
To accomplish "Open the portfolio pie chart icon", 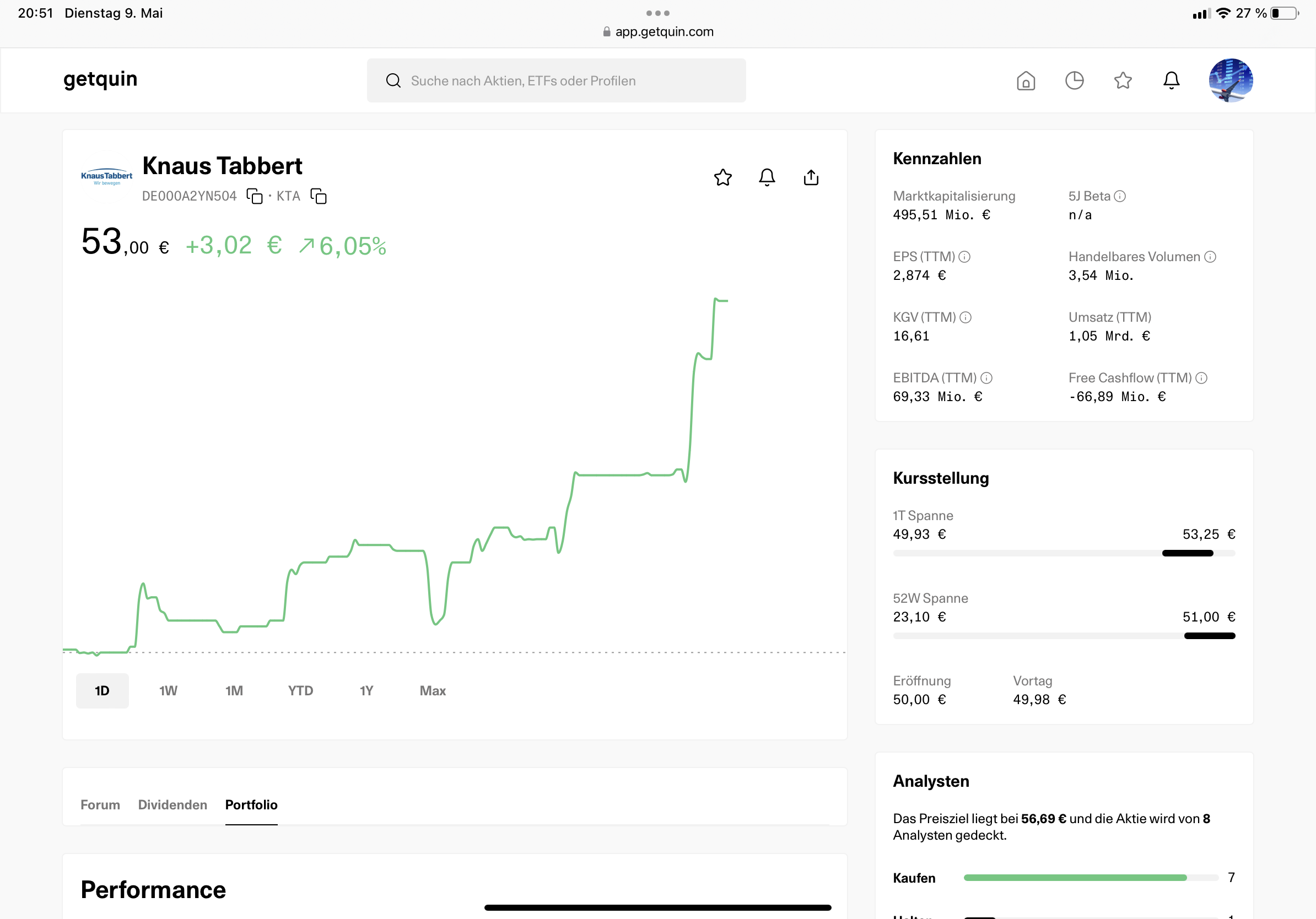I will tap(1074, 81).
